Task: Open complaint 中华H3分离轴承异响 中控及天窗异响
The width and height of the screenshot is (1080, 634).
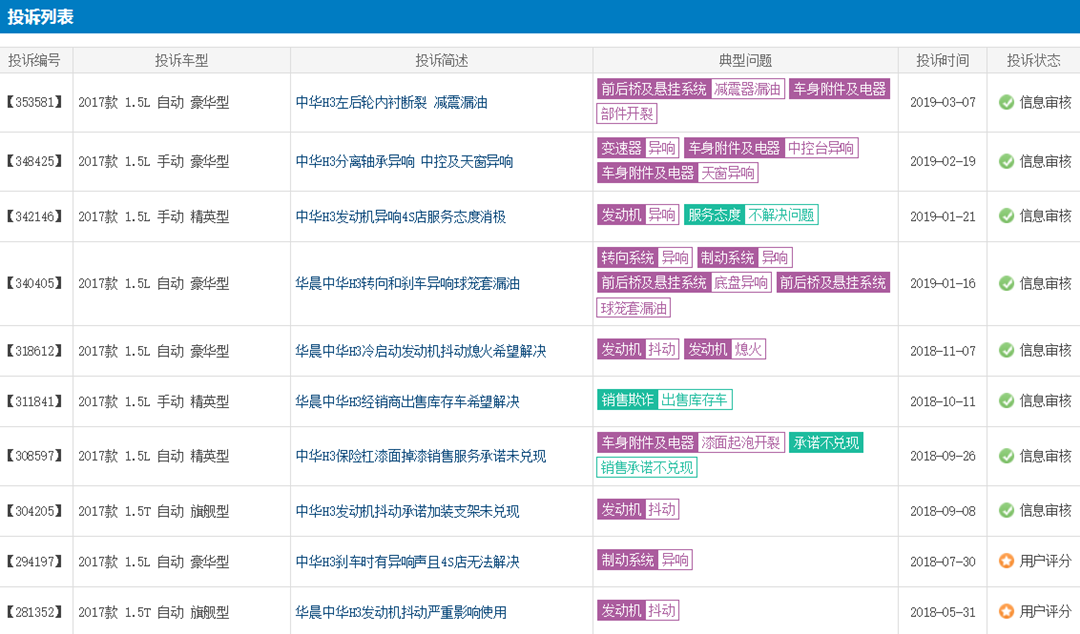Action: click(x=404, y=161)
